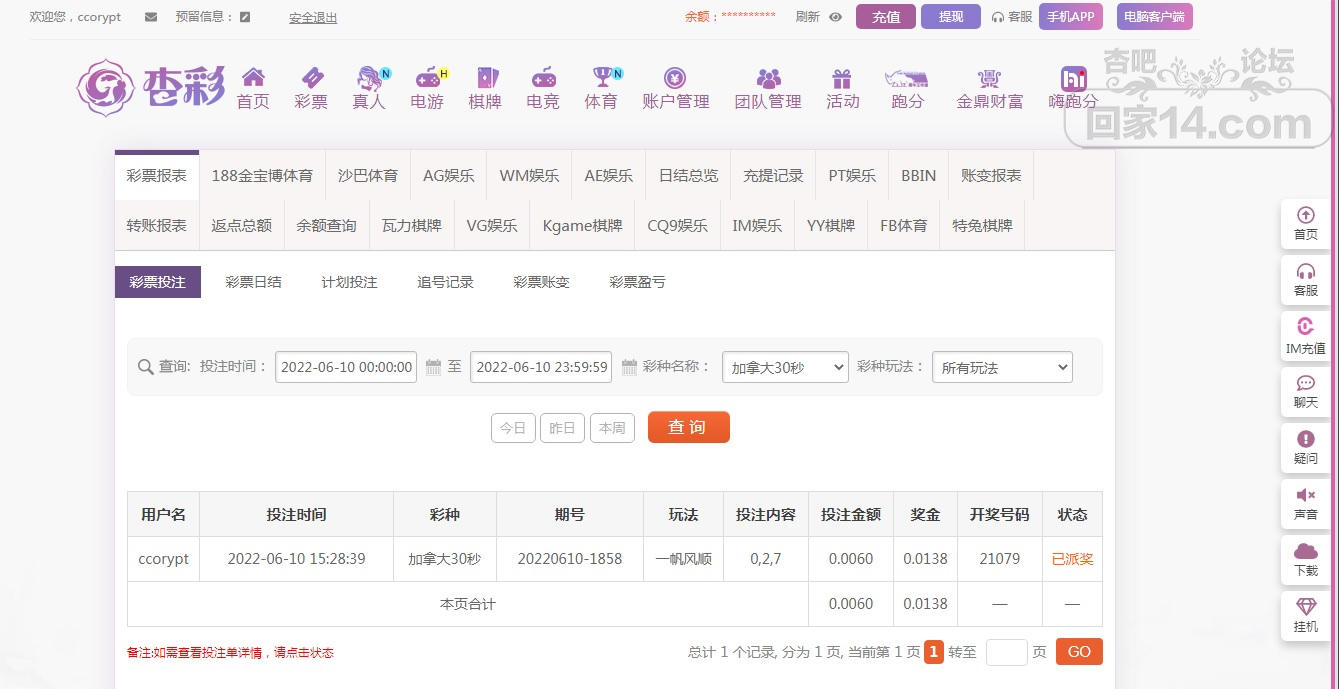Expand the 彩种名称 dropdown 加拿大30秒
The width and height of the screenshot is (1339, 689).
click(x=785, y=368)
